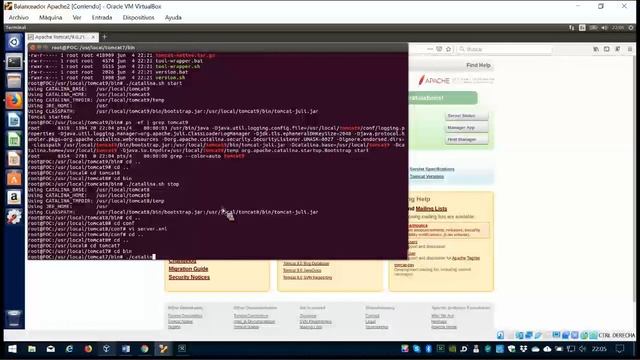Open the Terminal icon in Ubuntu launcher

point(14,62)
